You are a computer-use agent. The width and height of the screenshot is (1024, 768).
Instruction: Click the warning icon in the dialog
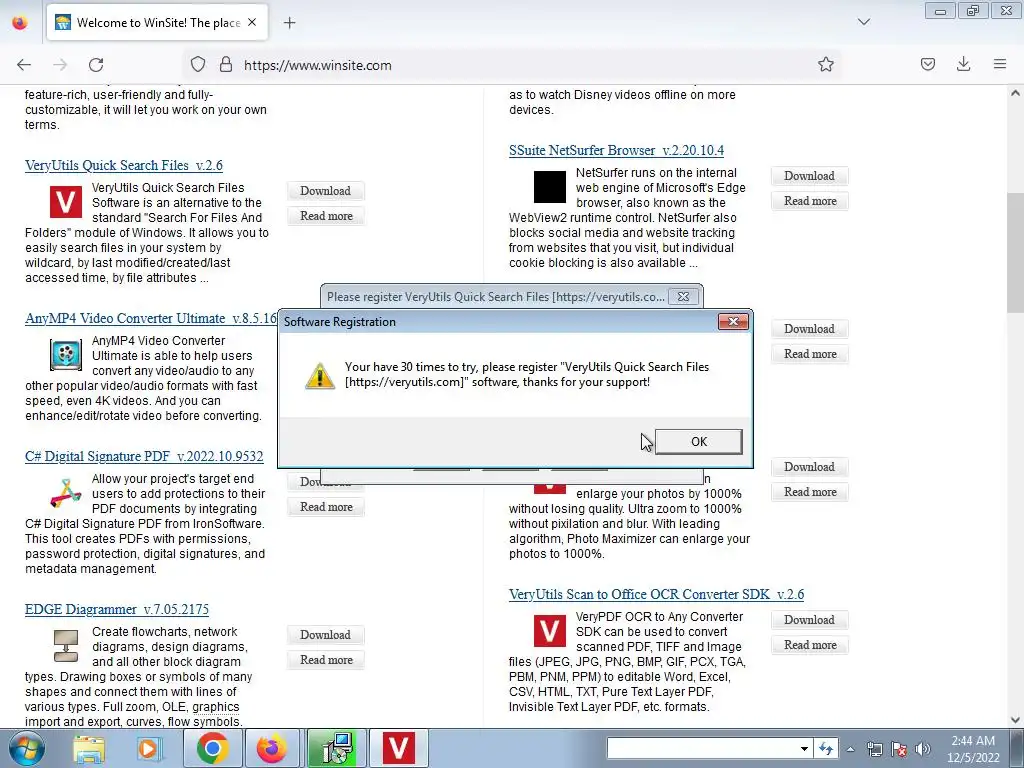pyautogui.click(x=320, y=375)
